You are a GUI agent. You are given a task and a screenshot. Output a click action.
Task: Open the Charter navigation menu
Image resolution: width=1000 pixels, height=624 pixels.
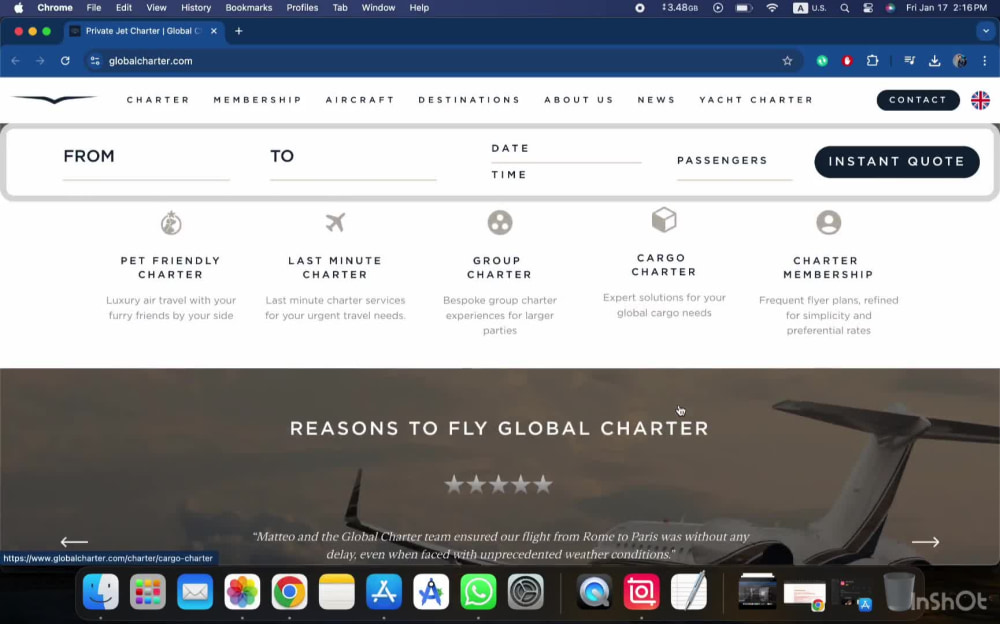point(158,100)
